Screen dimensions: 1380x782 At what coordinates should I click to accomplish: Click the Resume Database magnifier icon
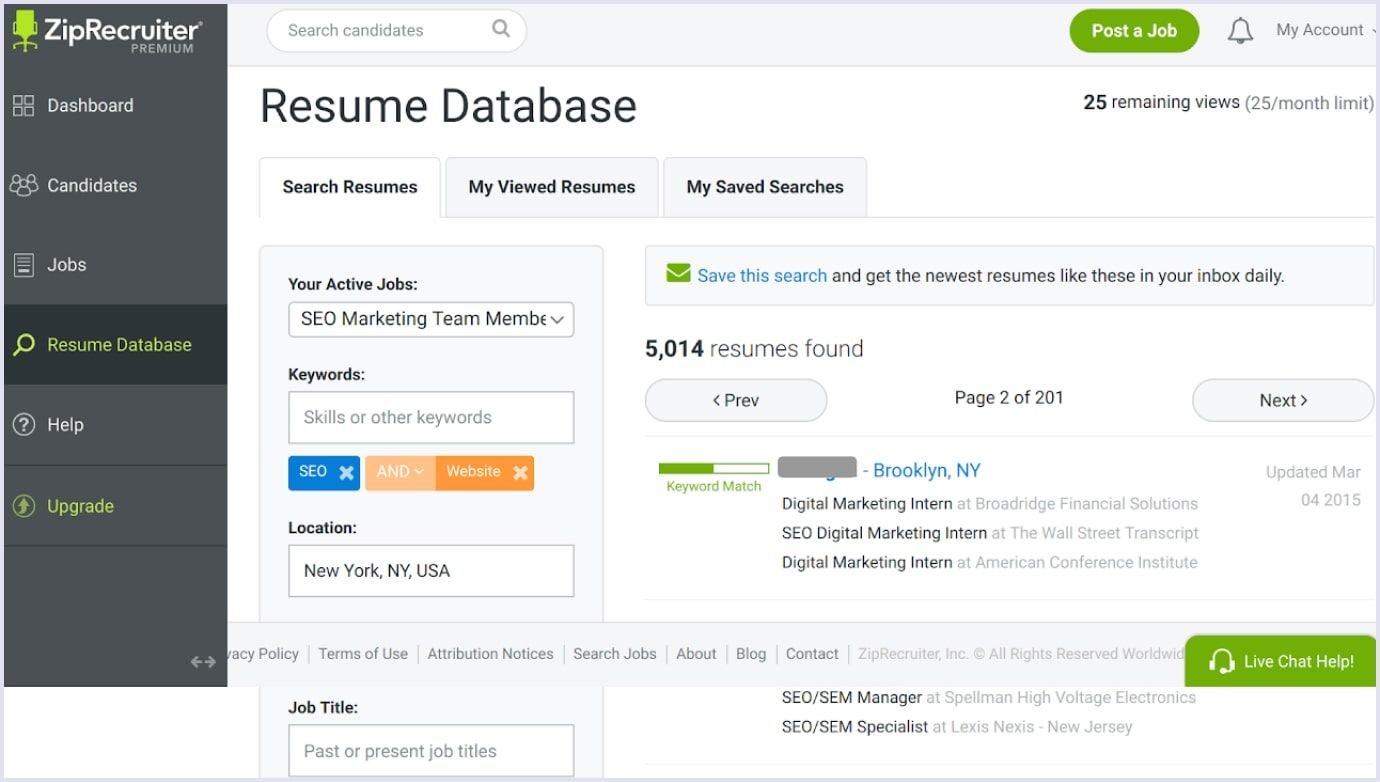pos(23,345)
